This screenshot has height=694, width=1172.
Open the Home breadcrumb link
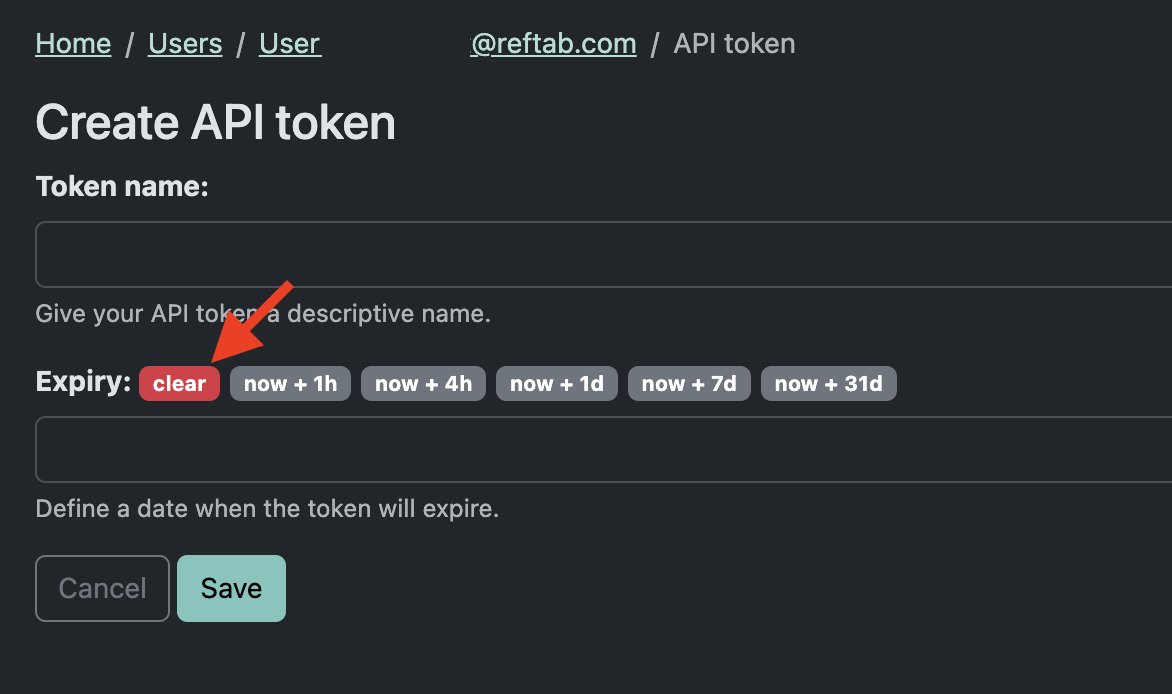point(73,43)
